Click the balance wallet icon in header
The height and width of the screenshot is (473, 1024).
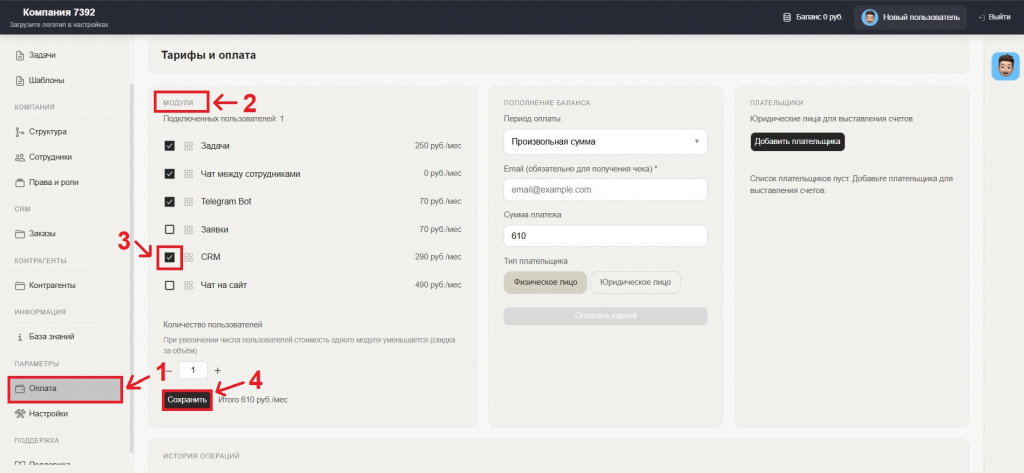point(787,17)
